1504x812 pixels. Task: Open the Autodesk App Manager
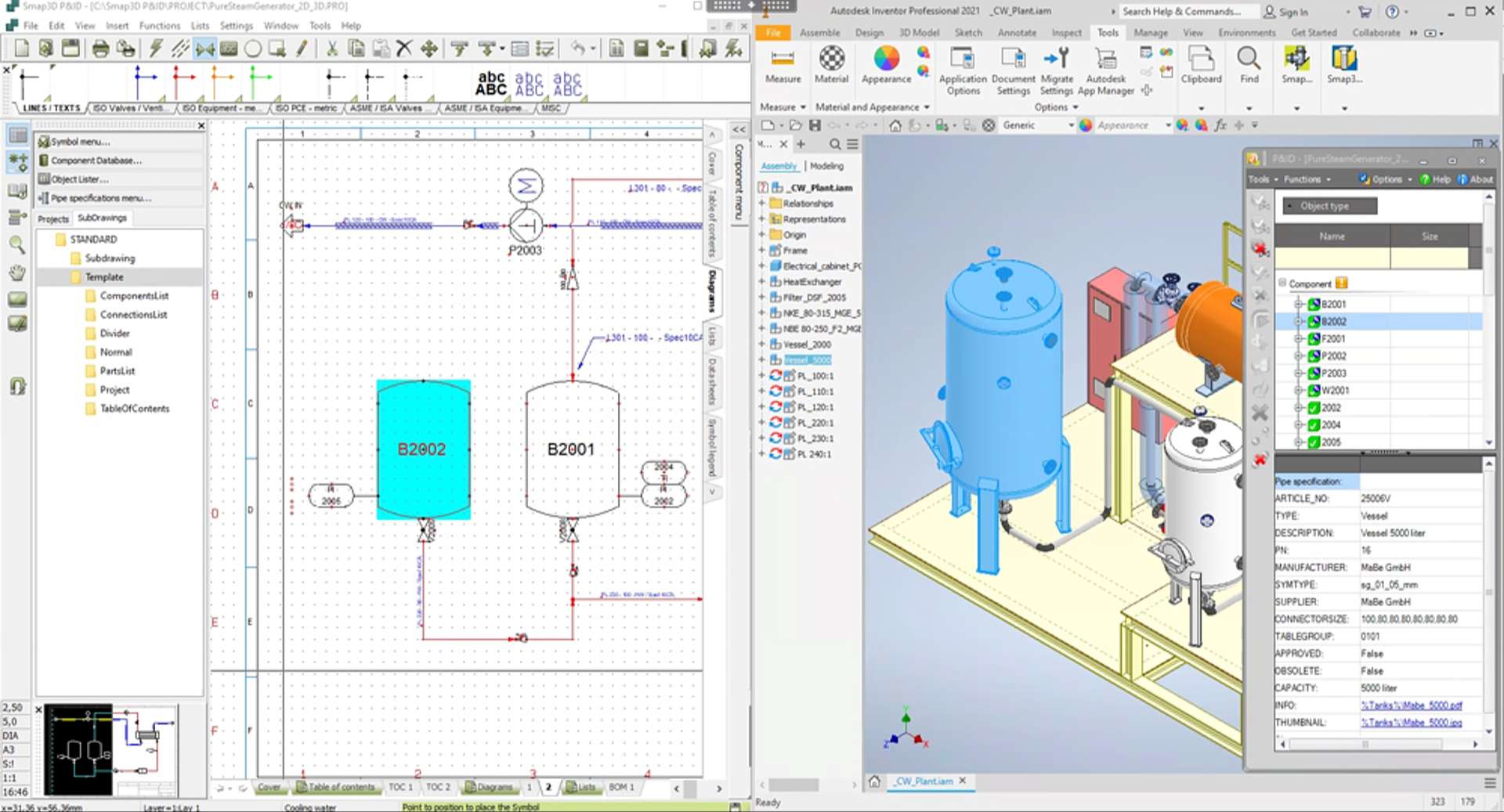pos(1105,69)
